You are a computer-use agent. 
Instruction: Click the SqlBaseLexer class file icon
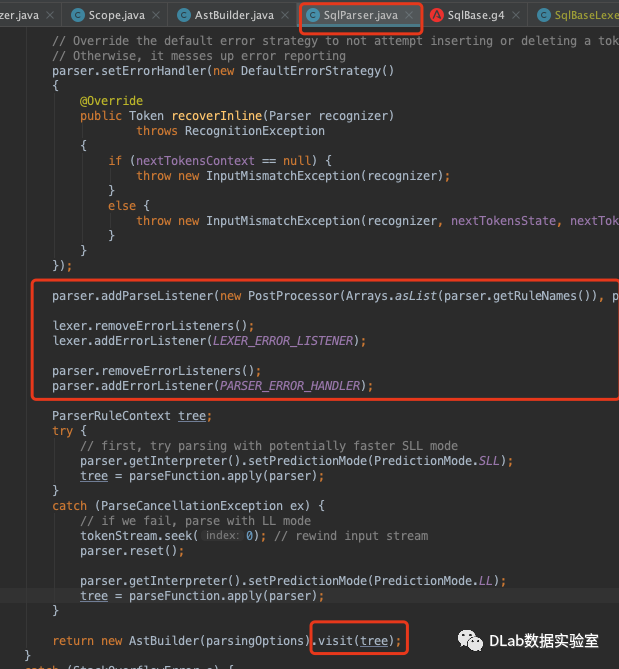pos(543,15)
